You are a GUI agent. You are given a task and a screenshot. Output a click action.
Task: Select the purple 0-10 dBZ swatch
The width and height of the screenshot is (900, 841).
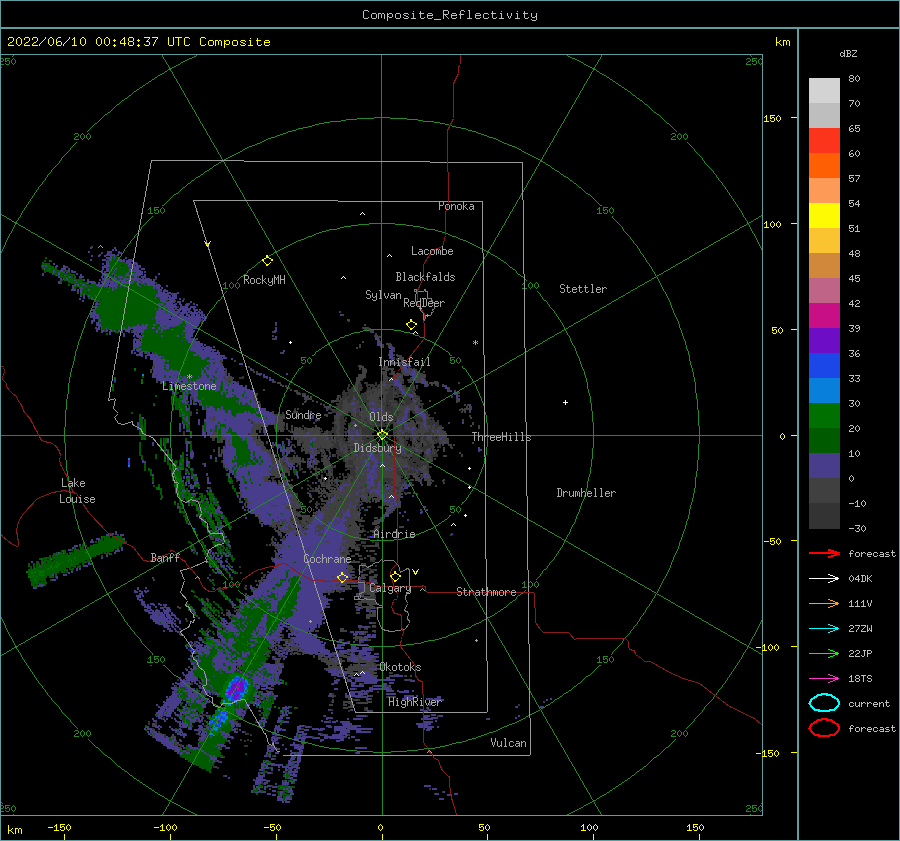pyautogui.click(x=824, y=466)
